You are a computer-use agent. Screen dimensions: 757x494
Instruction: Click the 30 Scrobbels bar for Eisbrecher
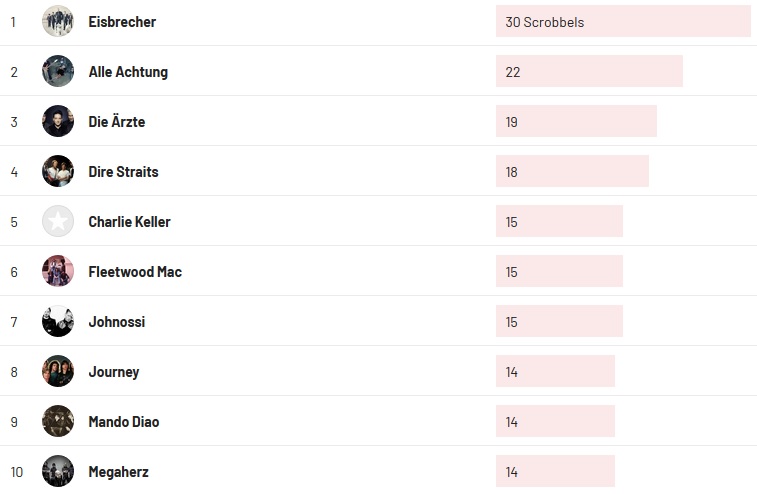(622, 22)
